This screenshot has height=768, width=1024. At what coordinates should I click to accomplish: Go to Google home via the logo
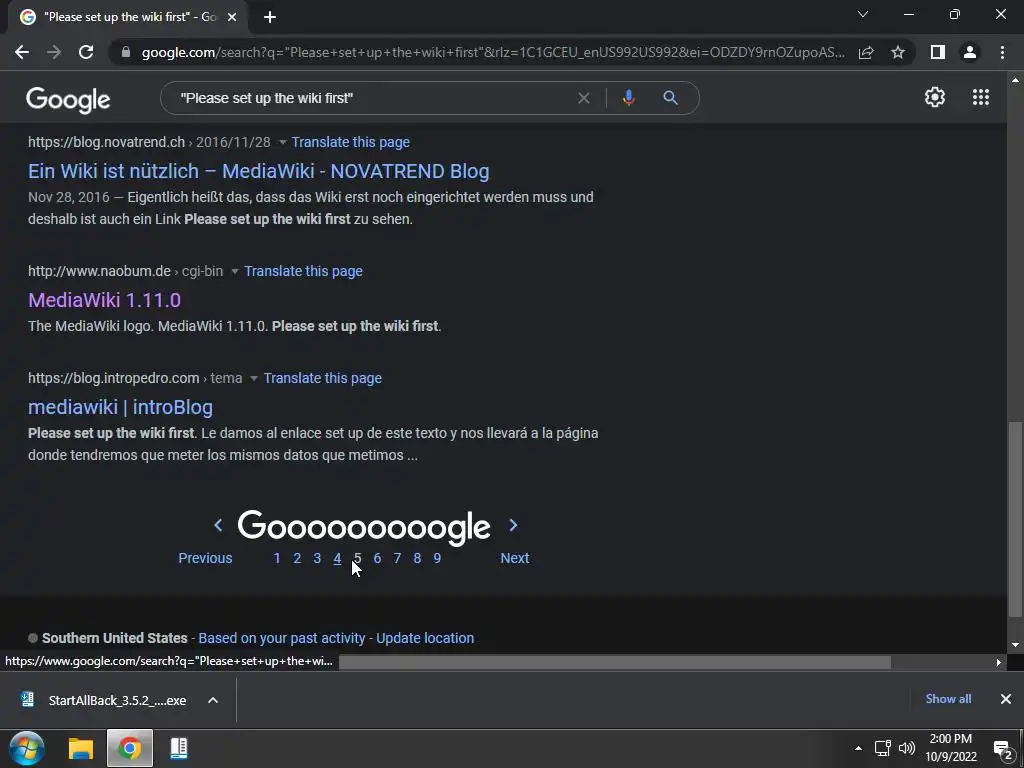click(68, 99)
